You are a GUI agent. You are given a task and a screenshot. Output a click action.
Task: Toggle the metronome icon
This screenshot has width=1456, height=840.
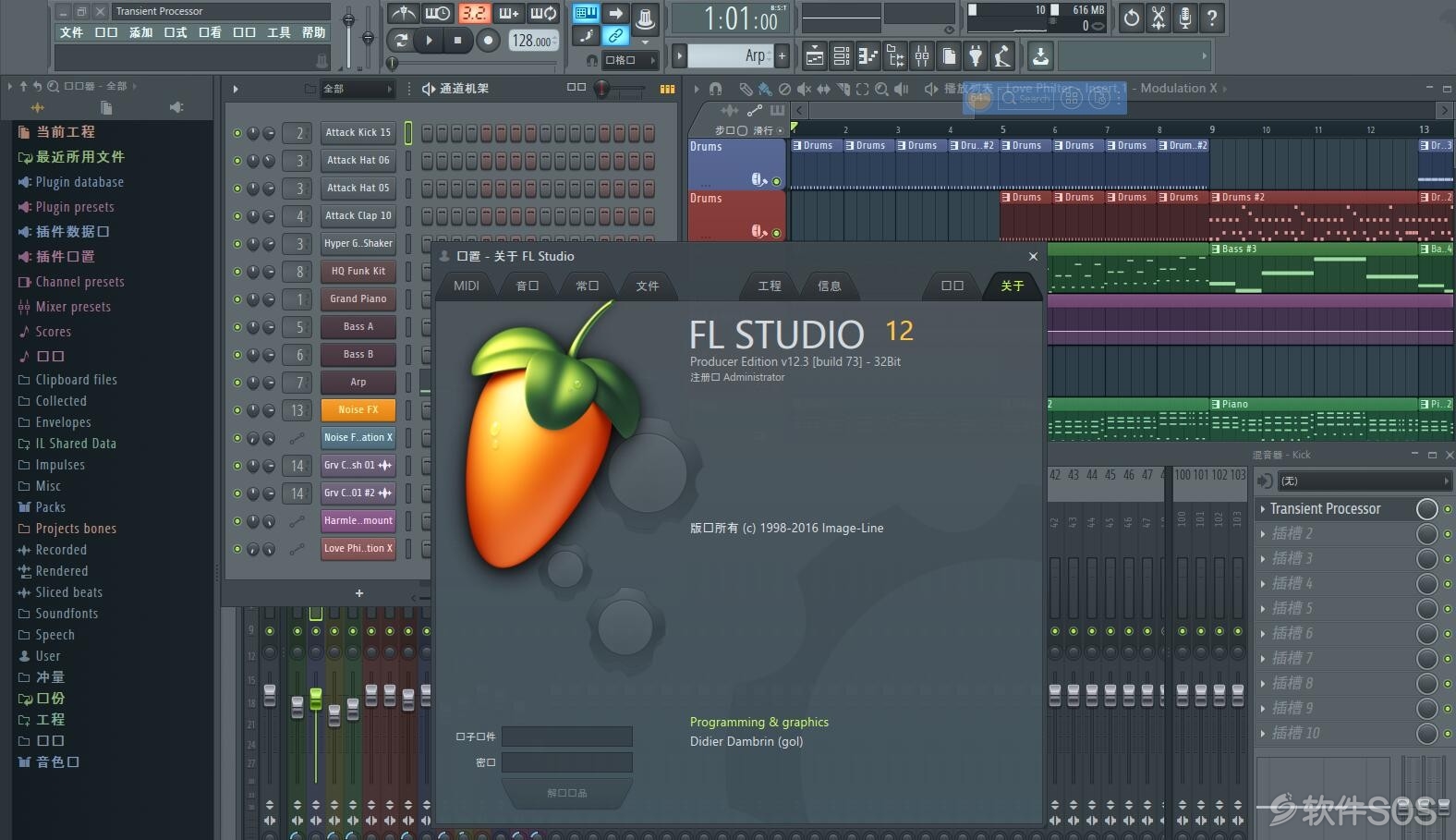tap(403, 13)
